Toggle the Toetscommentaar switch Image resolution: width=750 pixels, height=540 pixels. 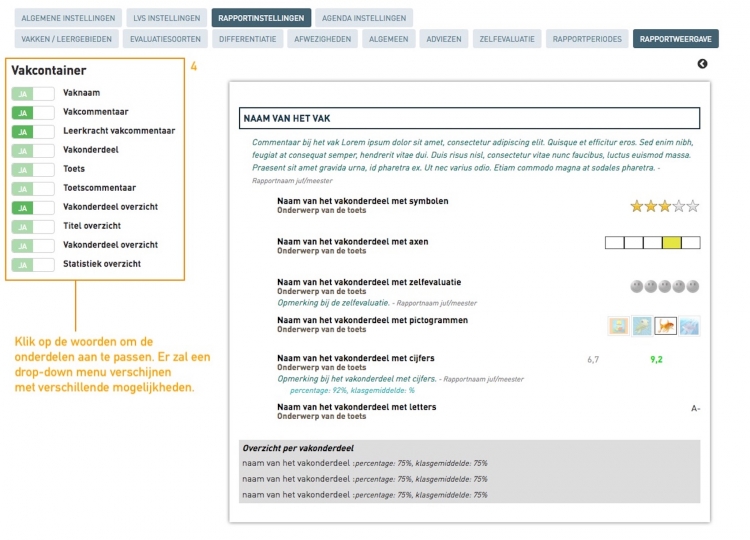pos(33,188)
